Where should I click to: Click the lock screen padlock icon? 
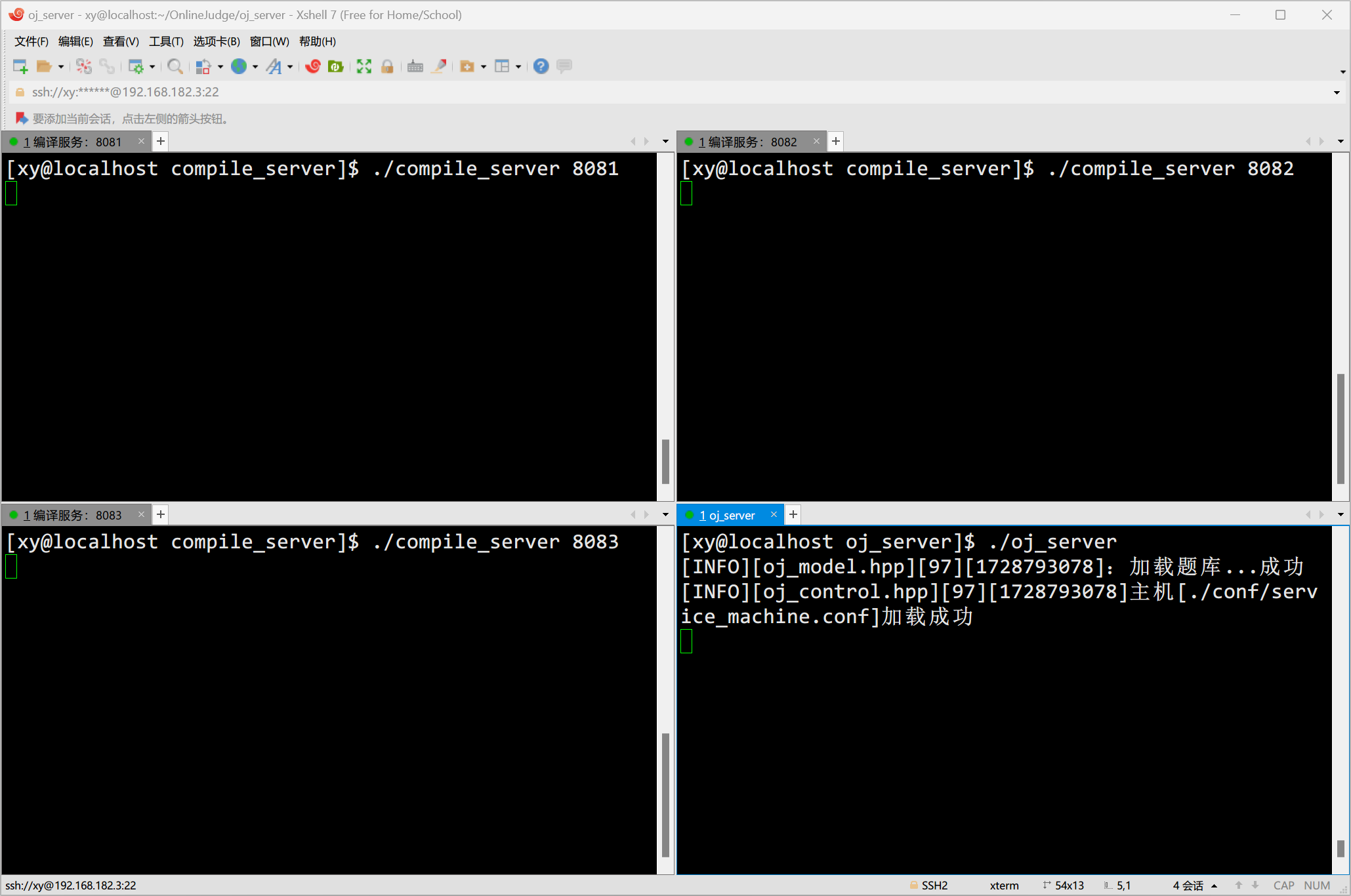(x=387, y=66)
